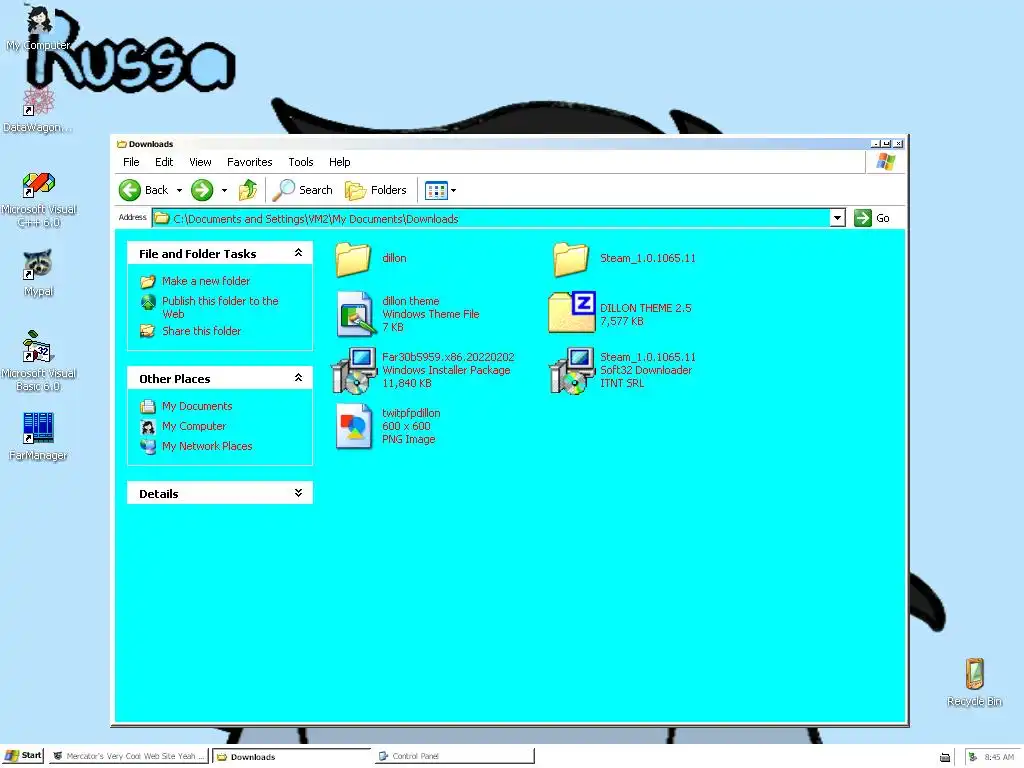Select the dillon theme file icon
1024x768 pixels.
point(355,314)
